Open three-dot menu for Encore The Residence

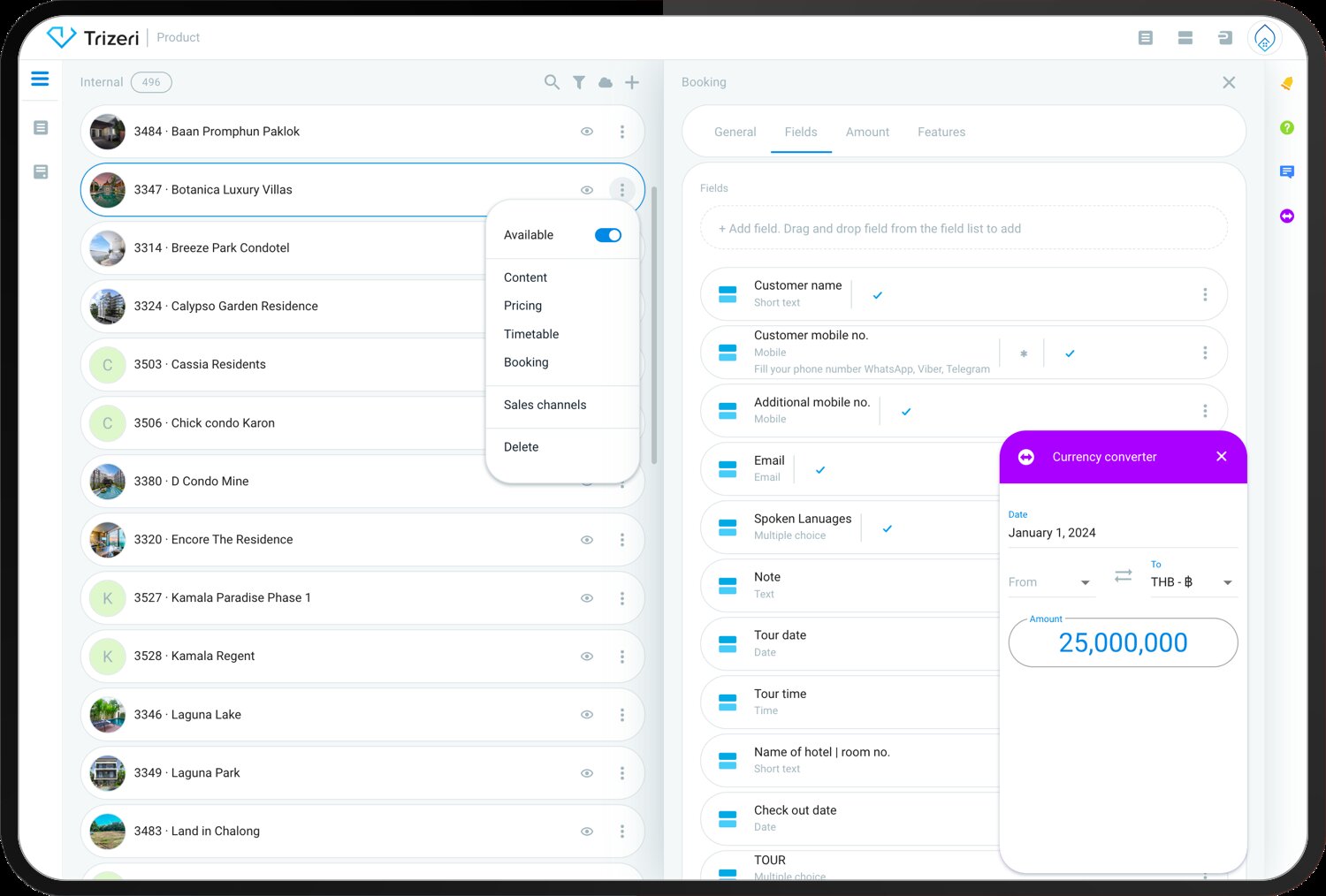[x=622, y=540]
